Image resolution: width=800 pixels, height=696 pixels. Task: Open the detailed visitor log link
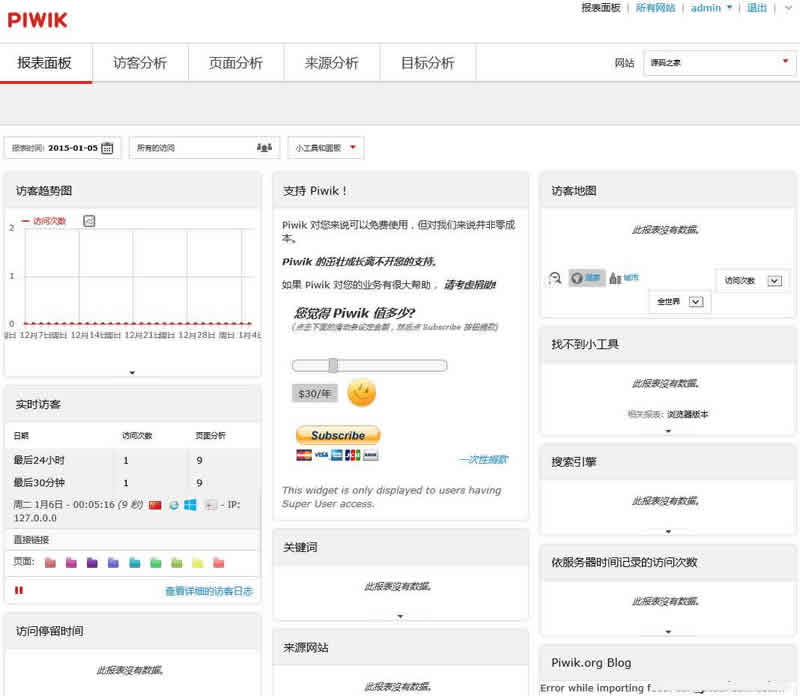[210, 590]
